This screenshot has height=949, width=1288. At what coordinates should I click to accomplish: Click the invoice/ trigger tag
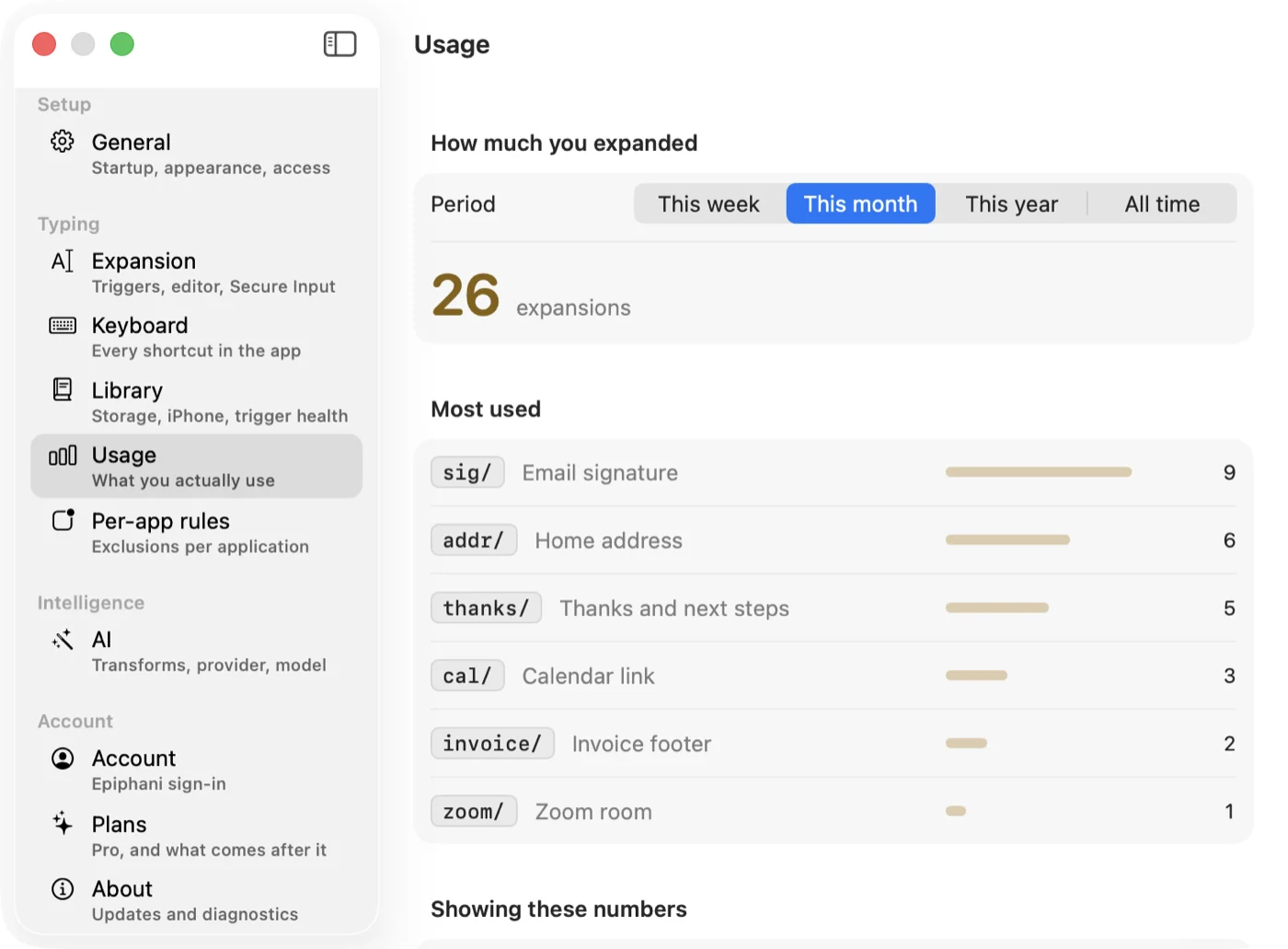[x=492, y=743]
